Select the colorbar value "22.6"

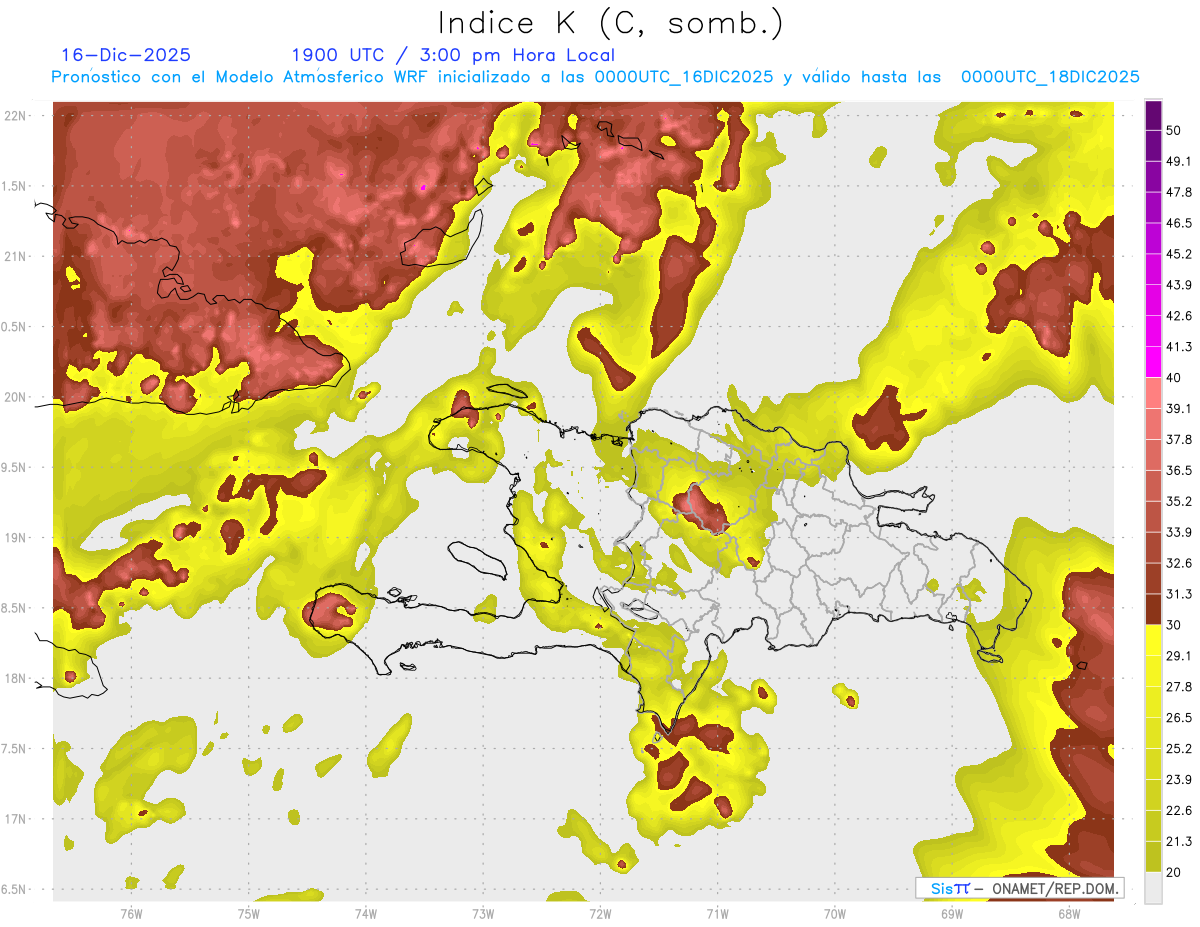(1178, 810)
